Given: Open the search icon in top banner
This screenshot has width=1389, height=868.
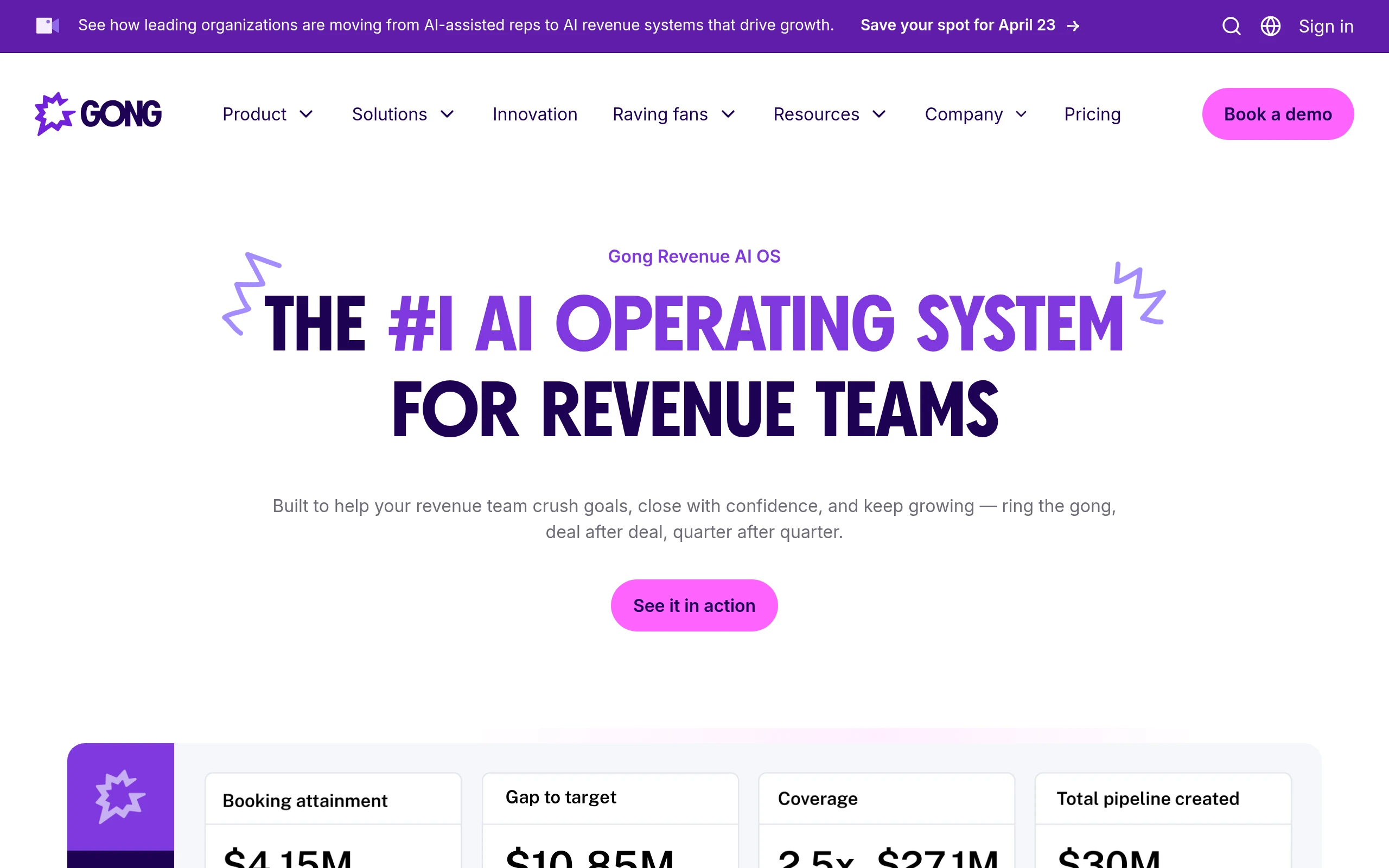Looking at the screenshot, I should pyautogui.click(x=1231, y=26).
